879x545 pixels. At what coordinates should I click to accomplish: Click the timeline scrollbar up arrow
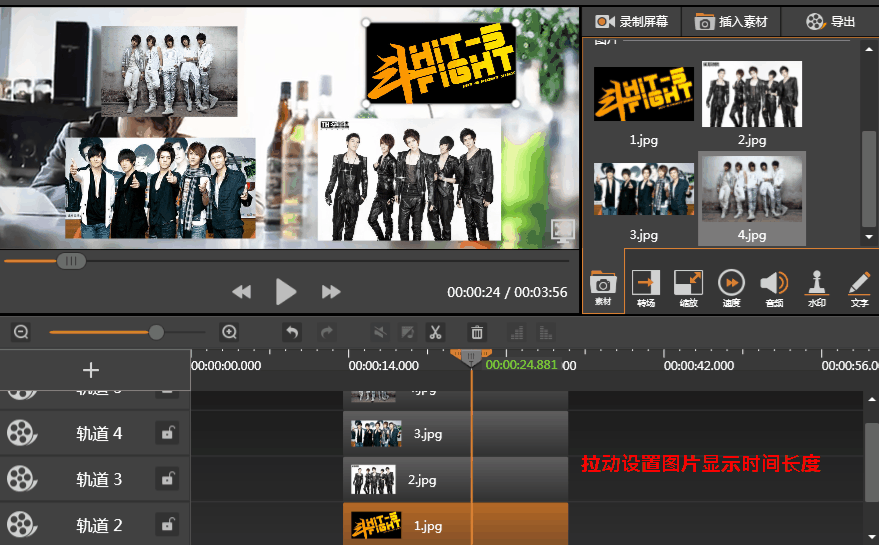(x=872, y=399)
